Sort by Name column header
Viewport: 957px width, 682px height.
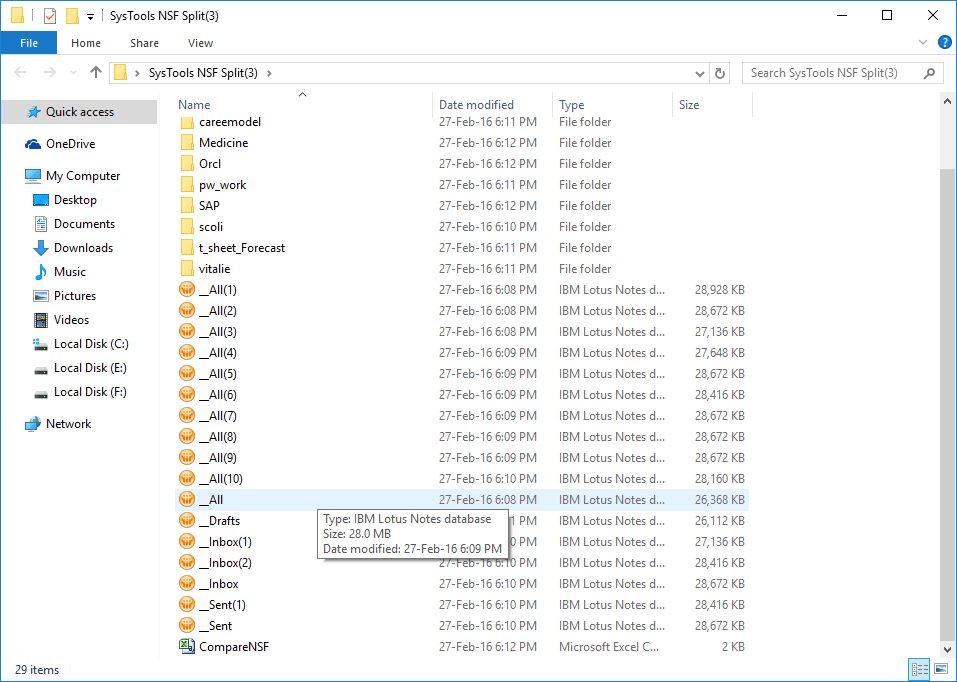coord(303,104)
